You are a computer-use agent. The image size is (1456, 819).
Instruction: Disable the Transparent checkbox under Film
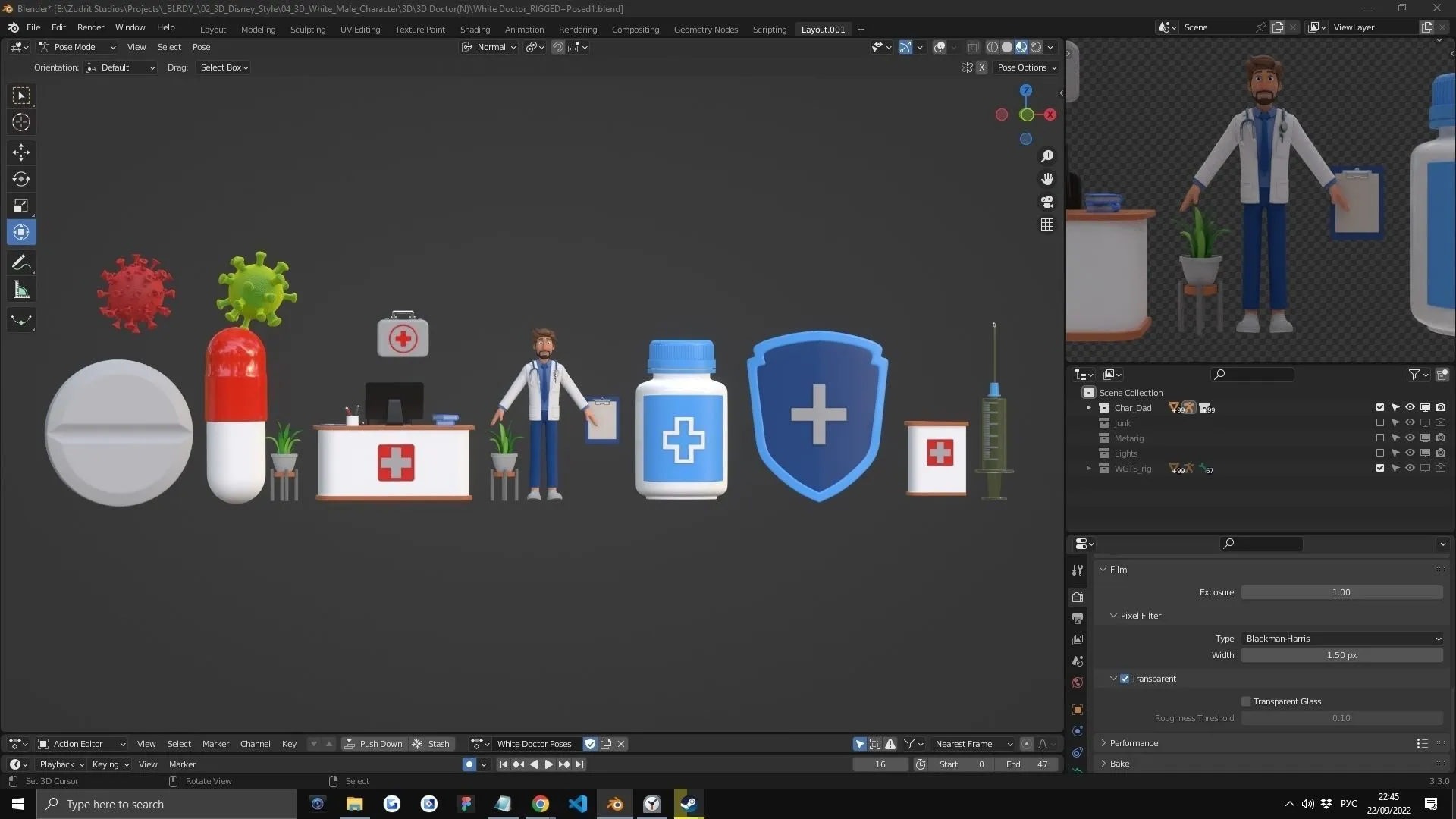(1124, 678)
